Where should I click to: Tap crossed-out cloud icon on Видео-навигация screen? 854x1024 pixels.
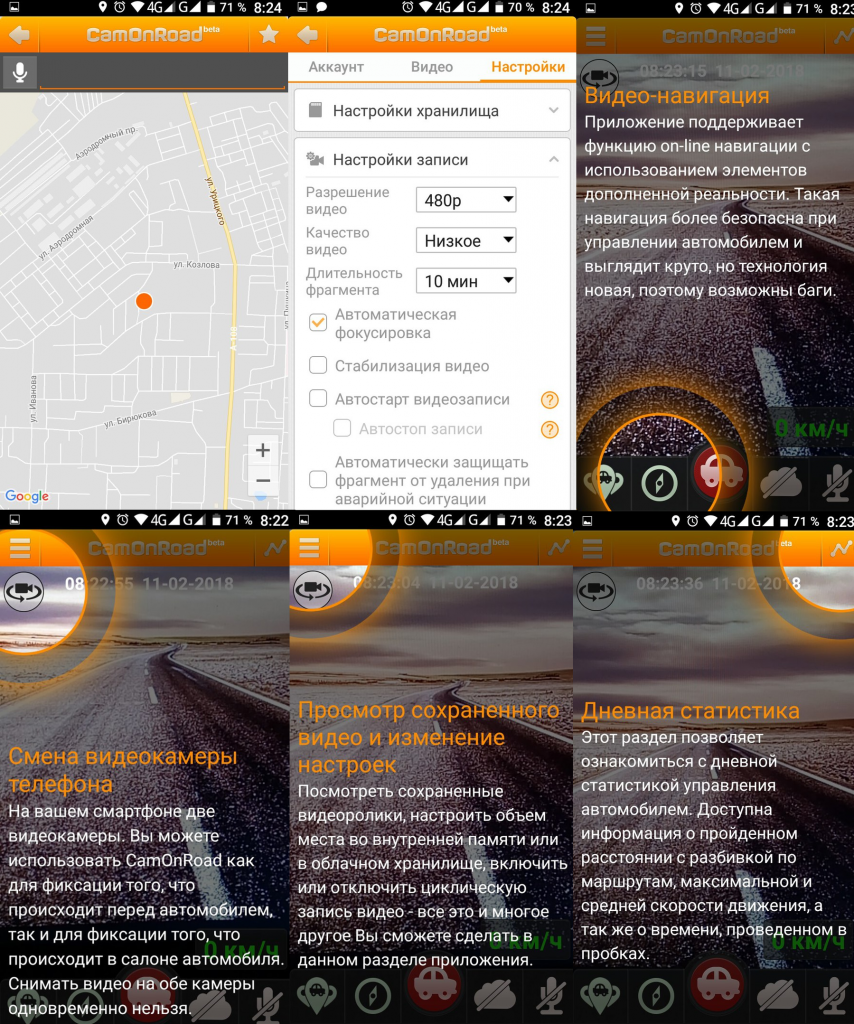(x=781, y=483)
